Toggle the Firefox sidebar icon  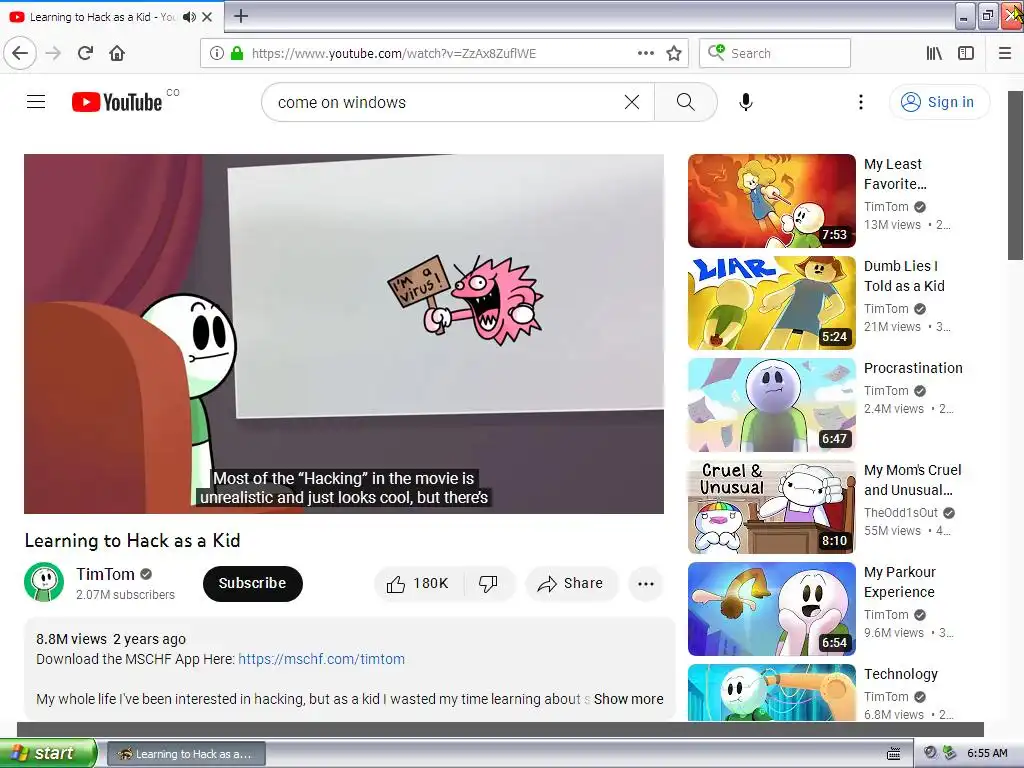pyautogui.click(x=966, y=53)
